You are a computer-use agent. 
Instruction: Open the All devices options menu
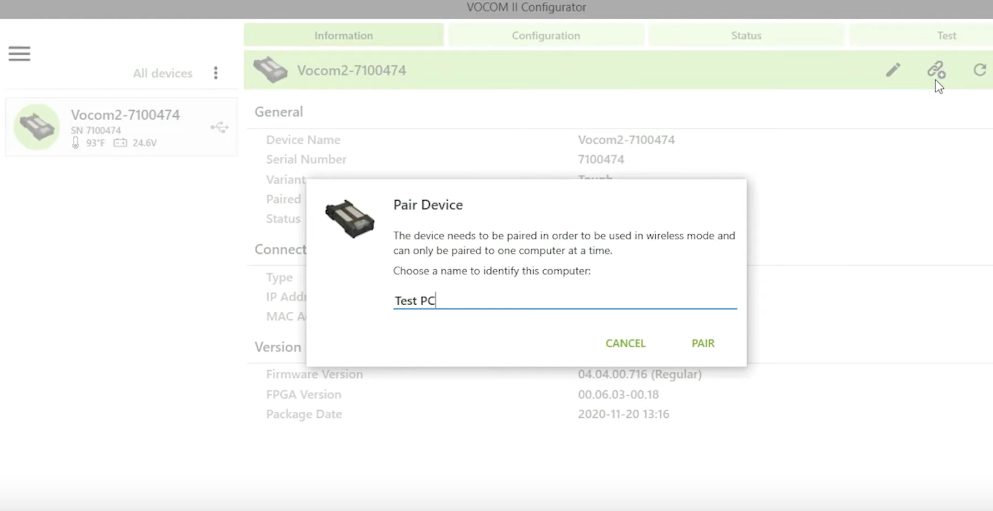coord(215,73)
